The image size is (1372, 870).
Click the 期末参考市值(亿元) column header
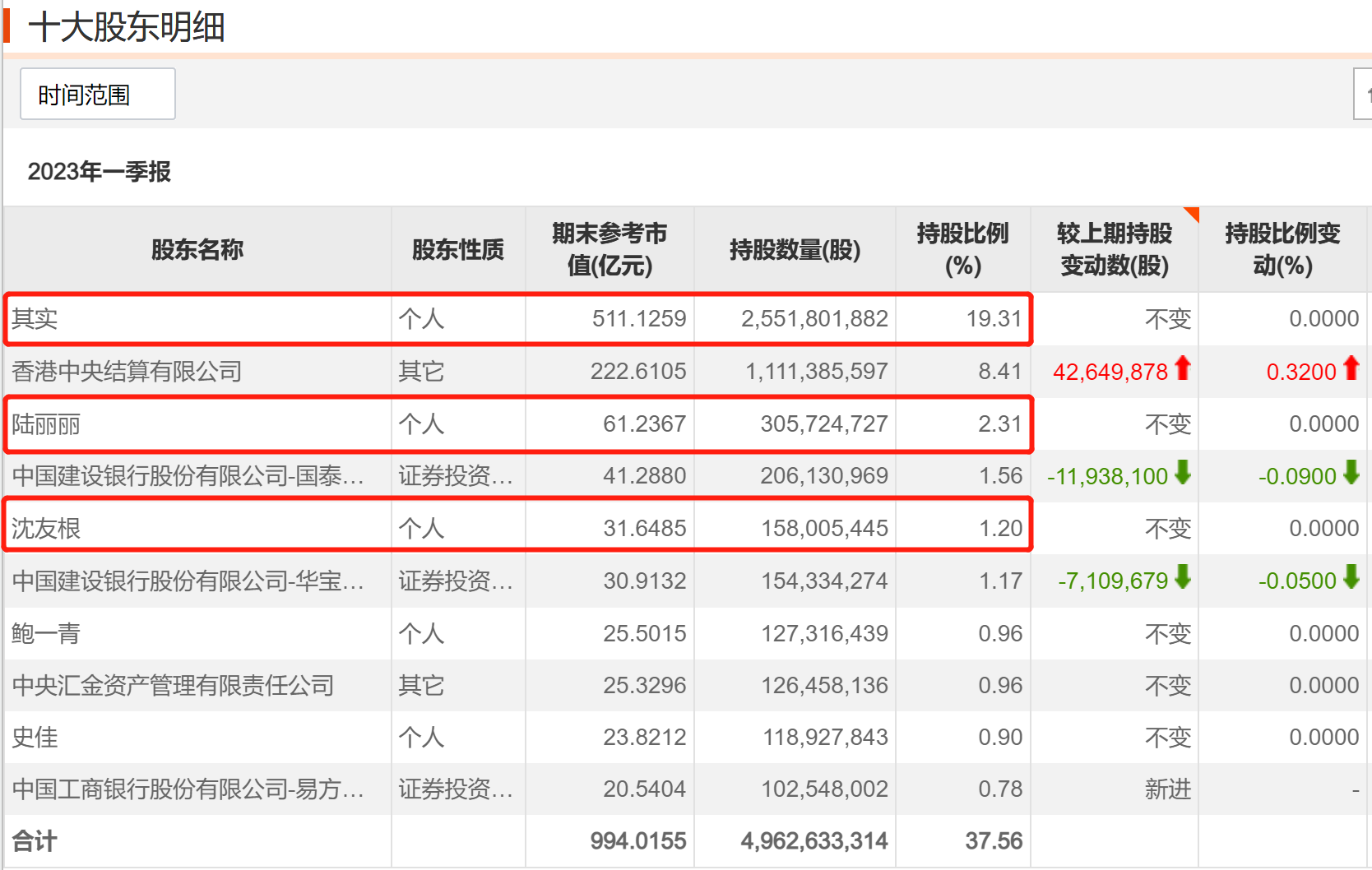[609, 248]
